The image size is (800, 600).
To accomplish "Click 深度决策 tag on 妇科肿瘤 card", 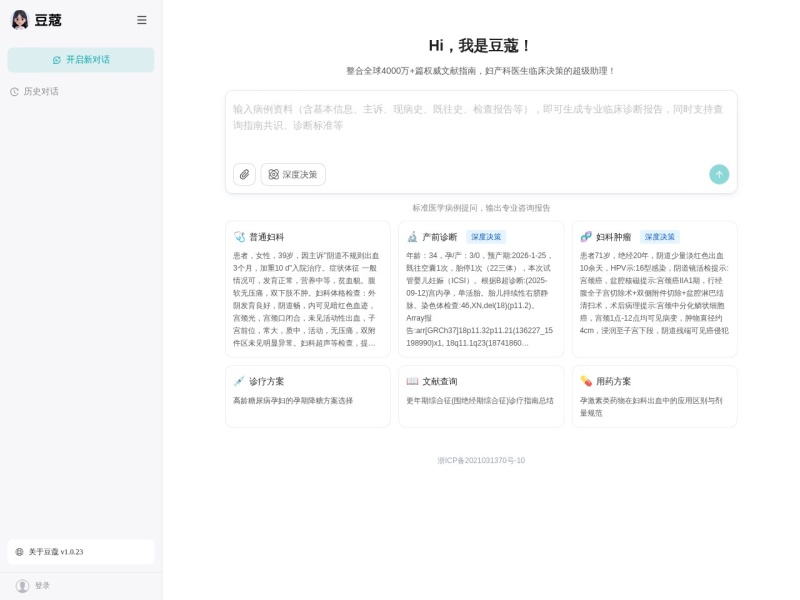I will pyautogui.click(x=660, y=237).
